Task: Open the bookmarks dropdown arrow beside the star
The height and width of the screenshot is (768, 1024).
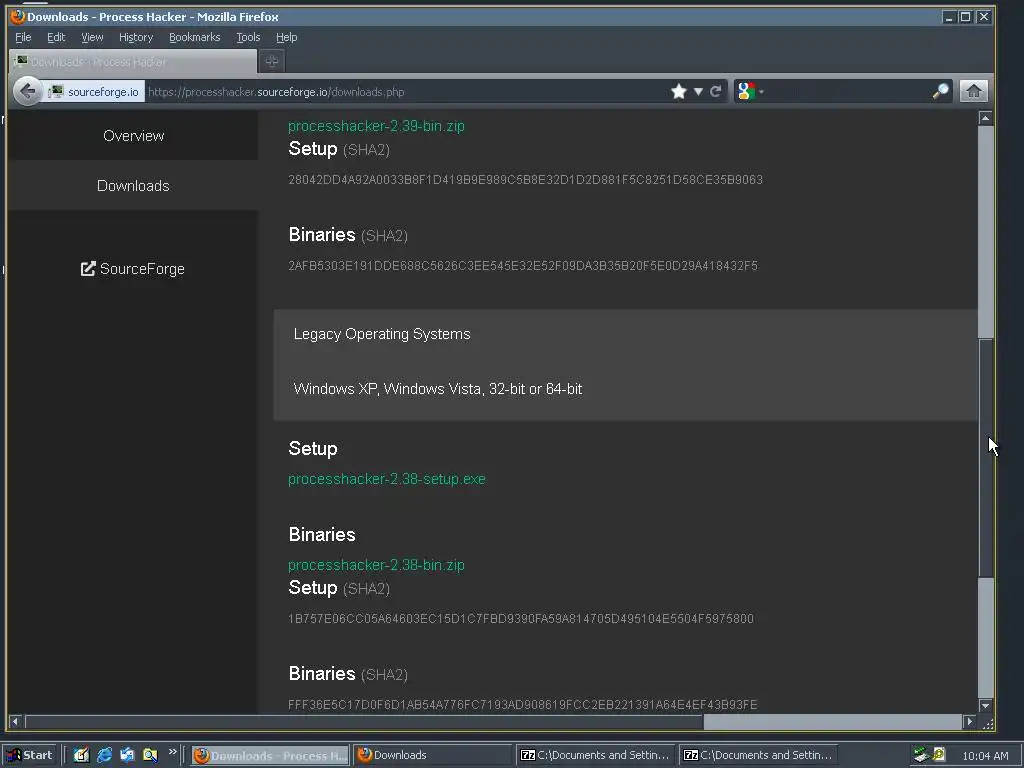Action: (698, 91)
